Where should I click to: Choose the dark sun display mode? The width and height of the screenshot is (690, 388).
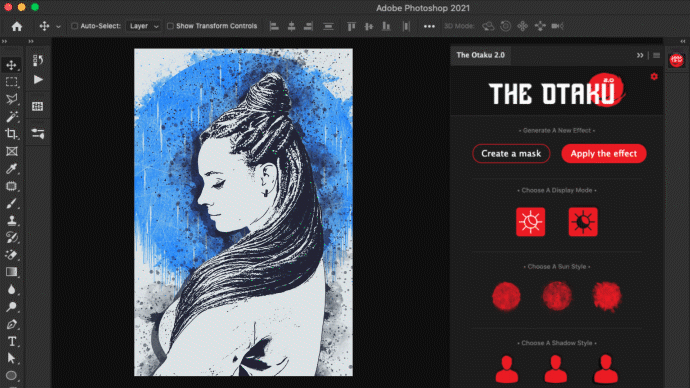583,222
